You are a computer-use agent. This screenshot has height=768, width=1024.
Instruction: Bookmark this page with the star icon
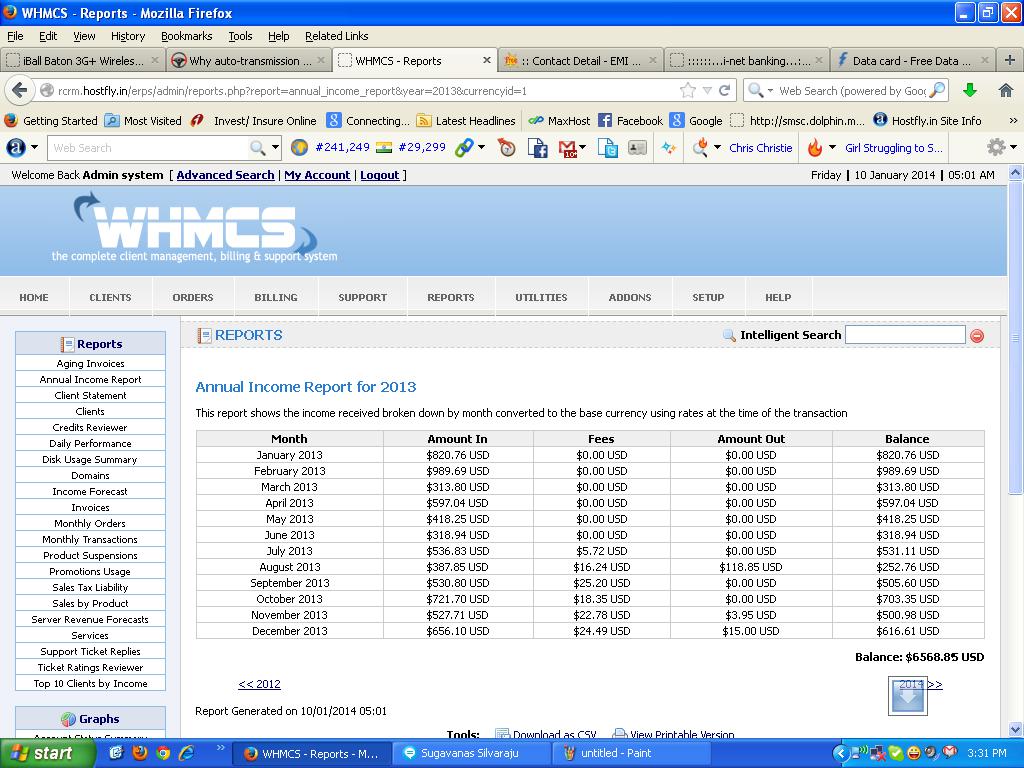(687, 90)
